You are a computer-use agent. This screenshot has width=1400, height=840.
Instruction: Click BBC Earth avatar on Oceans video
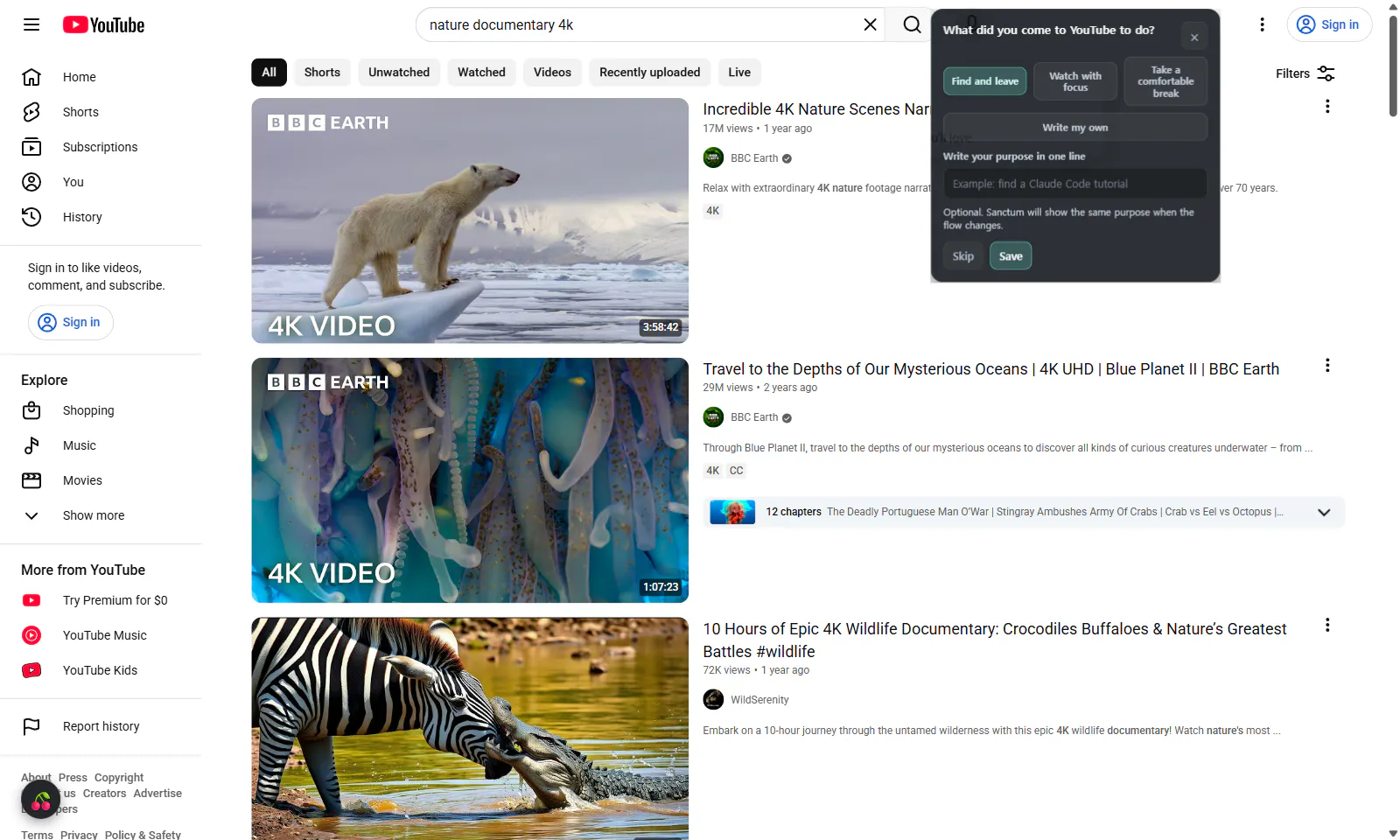(713, 417)
